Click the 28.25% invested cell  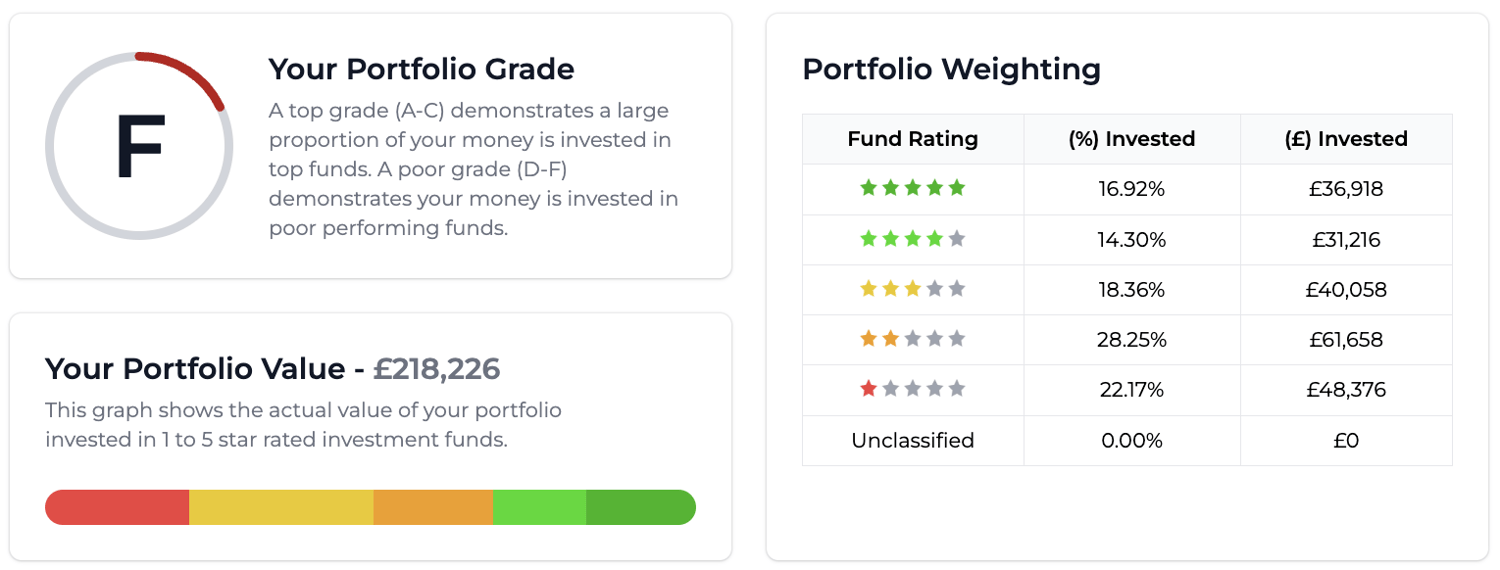point(1131,339)
